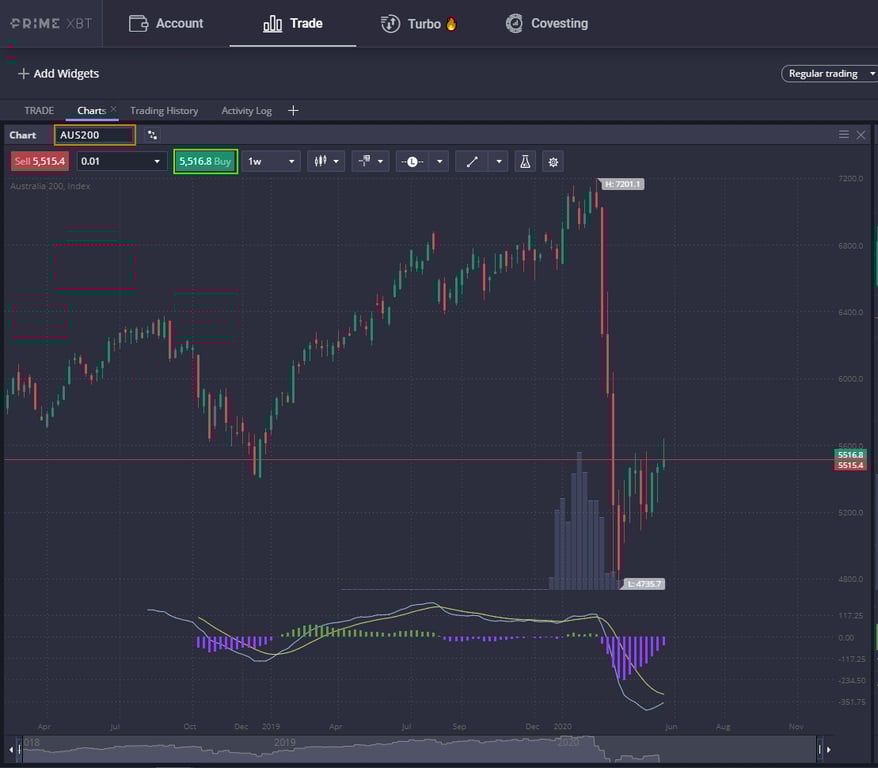Screen dimensions: 878x768
Task: Click the Covesting icon in top navigation
Action: click(546, 22)
